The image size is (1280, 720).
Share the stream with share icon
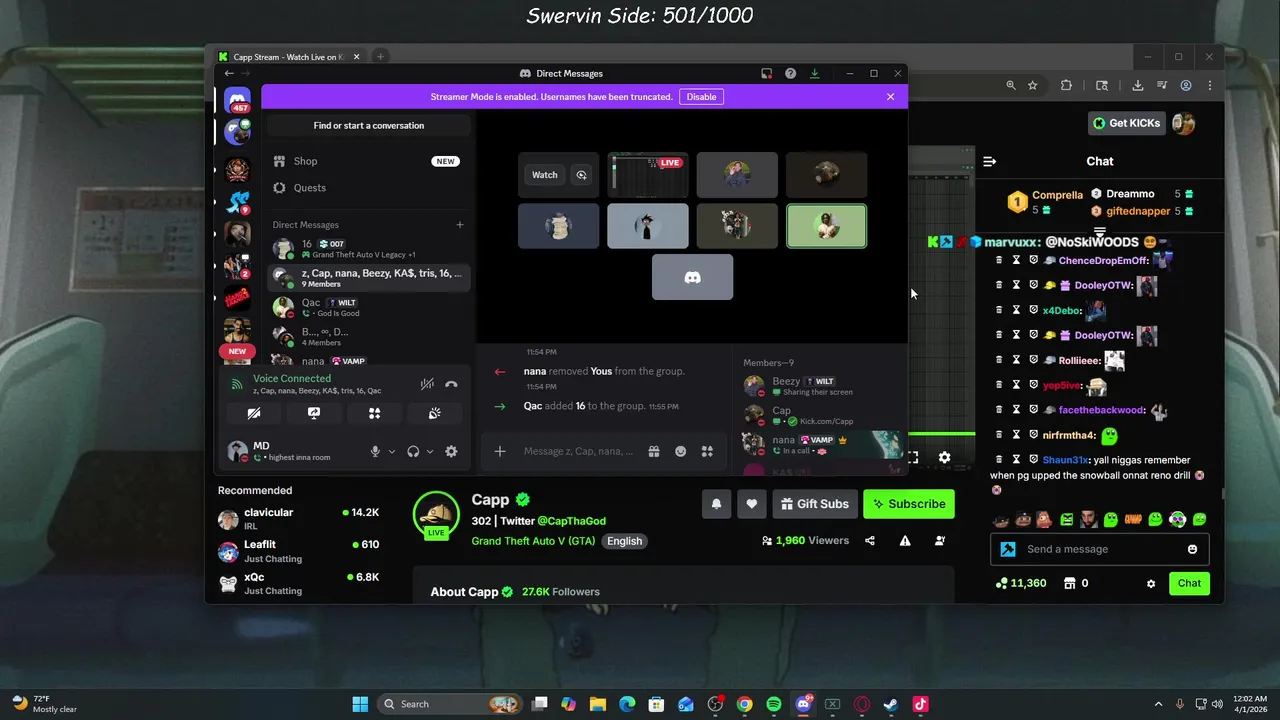[x=870, y=541]
